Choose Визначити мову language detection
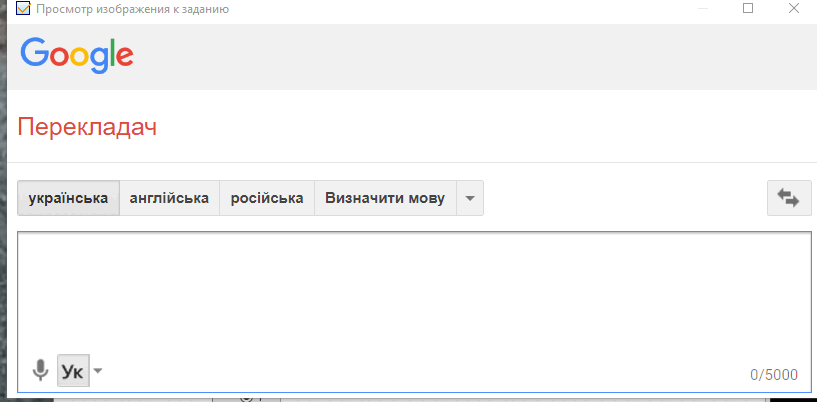Screen dimensions: 817x402 tap(385, 198)
